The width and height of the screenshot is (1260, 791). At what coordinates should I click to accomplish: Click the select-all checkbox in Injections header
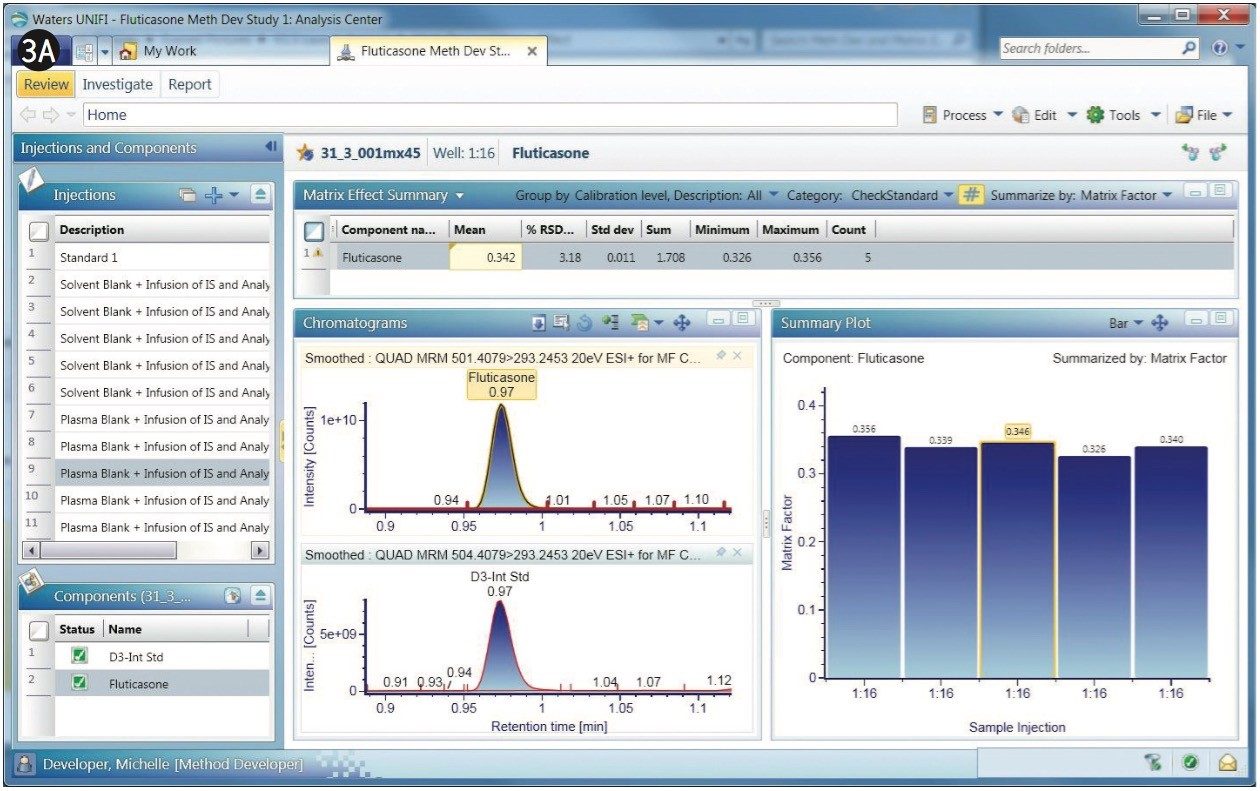tap(38, 230)
